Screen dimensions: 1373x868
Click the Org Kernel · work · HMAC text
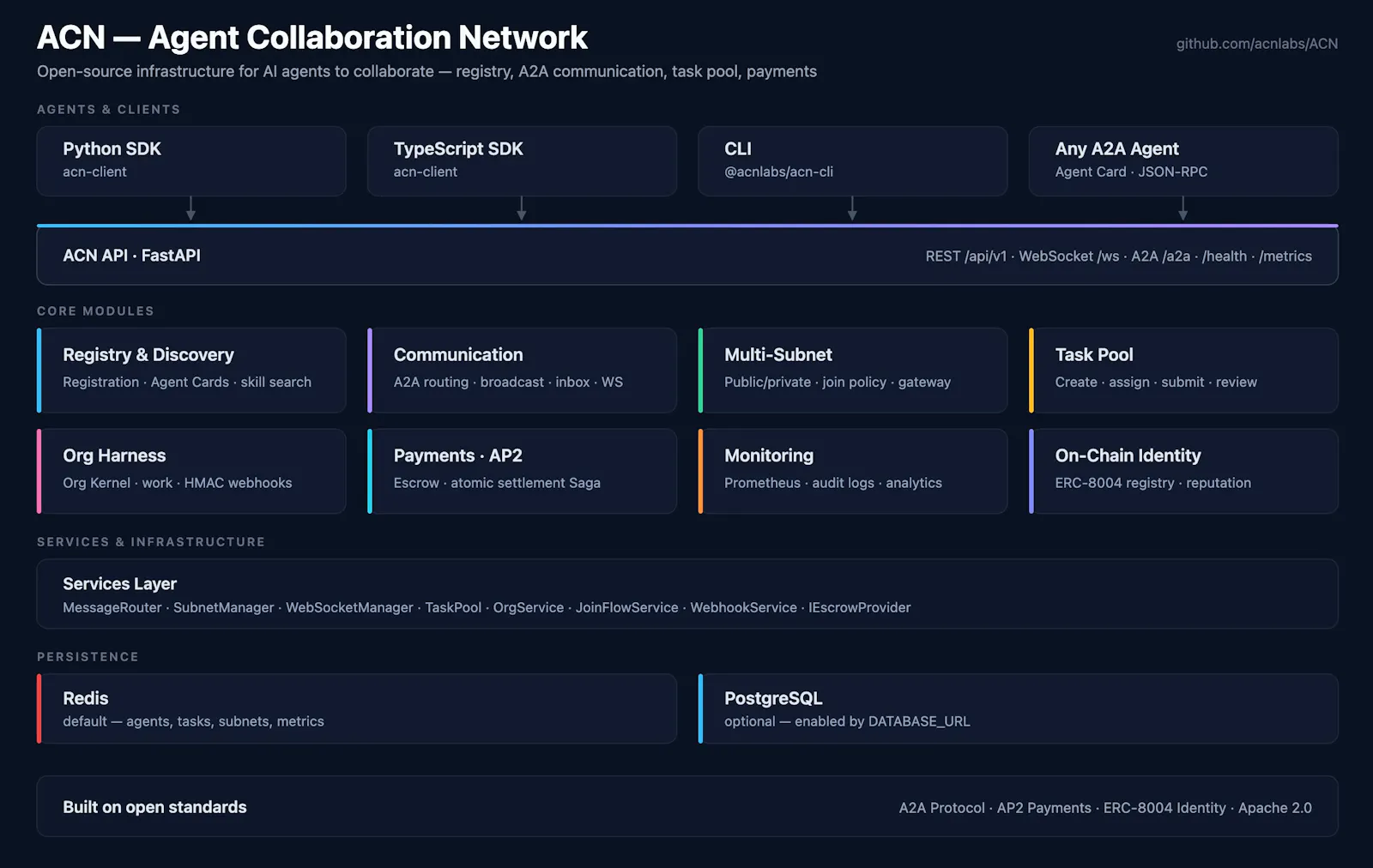tap(178, 484)
